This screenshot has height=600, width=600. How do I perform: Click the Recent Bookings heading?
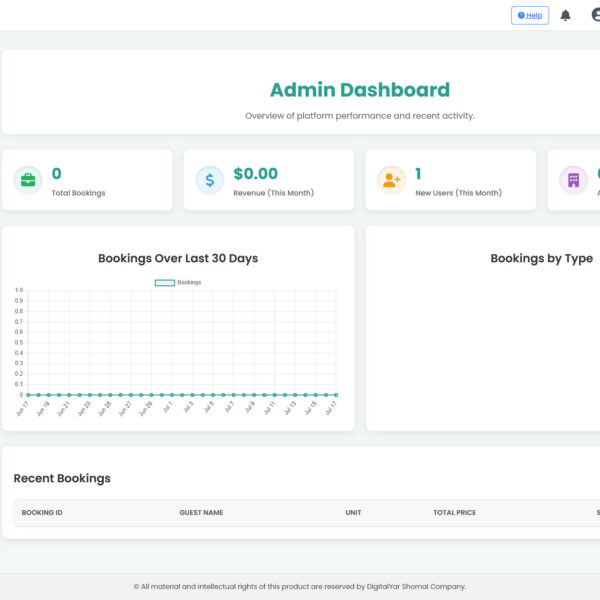click(x=62, y=478)
